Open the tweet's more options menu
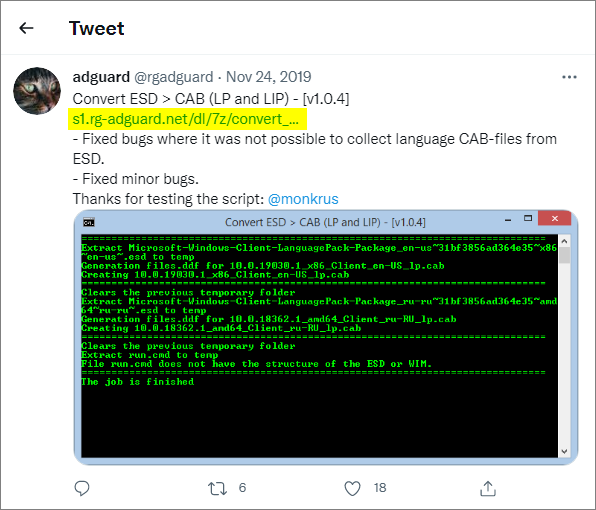 coord(569,77)
